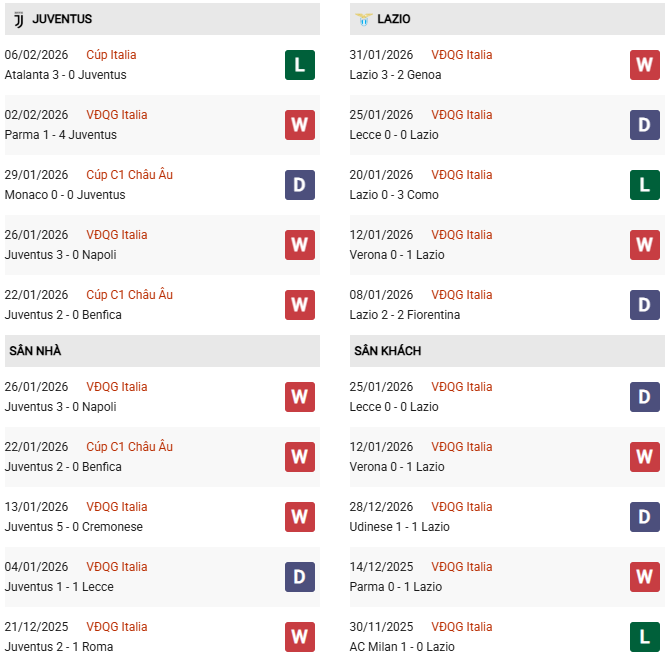
Task: Open the Cúp C1 Châu Âu link dated 29/01/2026
Action: (129, 175)
